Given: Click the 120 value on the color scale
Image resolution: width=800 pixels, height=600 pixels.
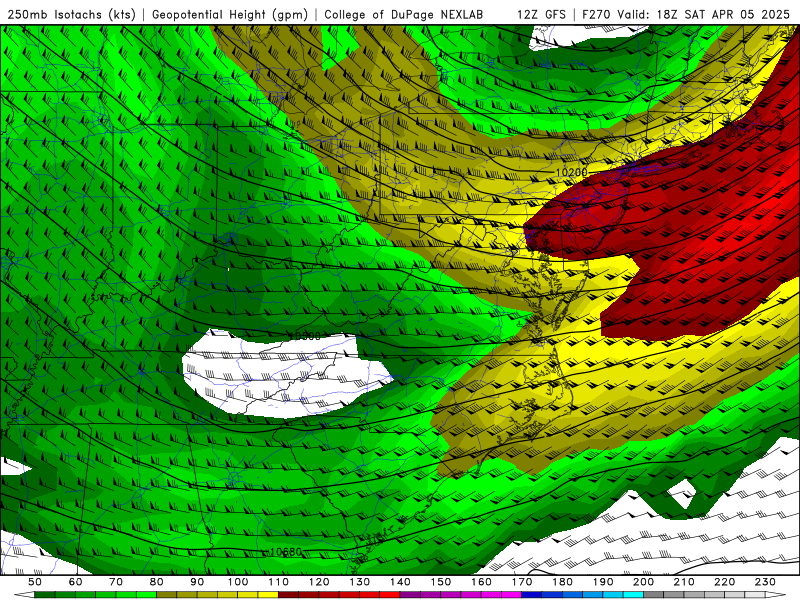Looking at the screenshot, I should tap(319, 582).
